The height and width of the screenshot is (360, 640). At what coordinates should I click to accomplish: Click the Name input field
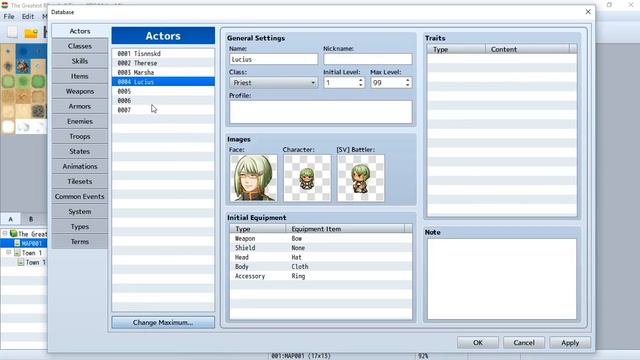[273, 60]
